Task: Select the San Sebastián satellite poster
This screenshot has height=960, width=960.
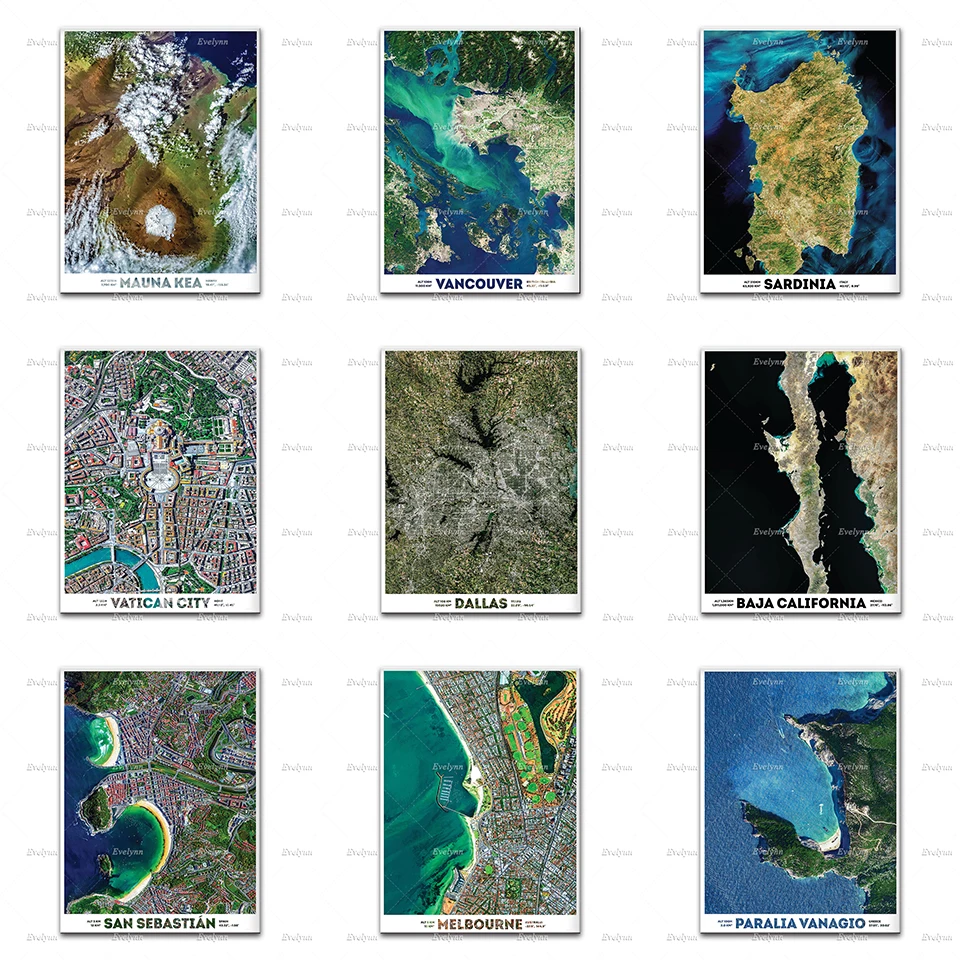Action: point(160,801)
